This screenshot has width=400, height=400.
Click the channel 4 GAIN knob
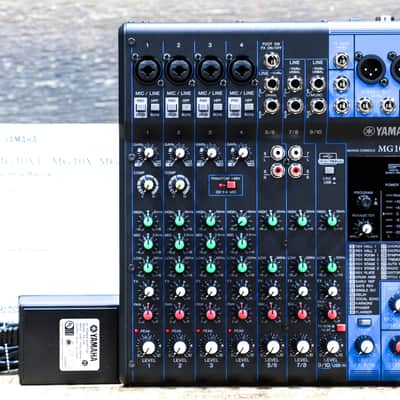point(243,153)
